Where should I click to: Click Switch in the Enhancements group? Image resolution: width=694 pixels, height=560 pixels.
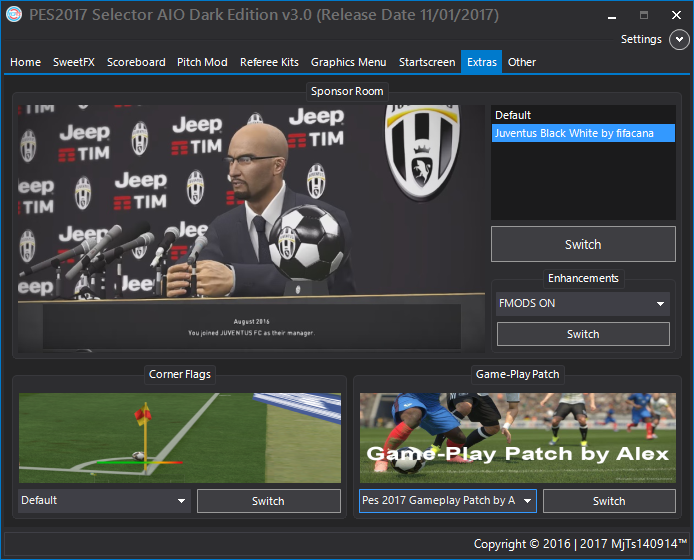coord(583,334)
